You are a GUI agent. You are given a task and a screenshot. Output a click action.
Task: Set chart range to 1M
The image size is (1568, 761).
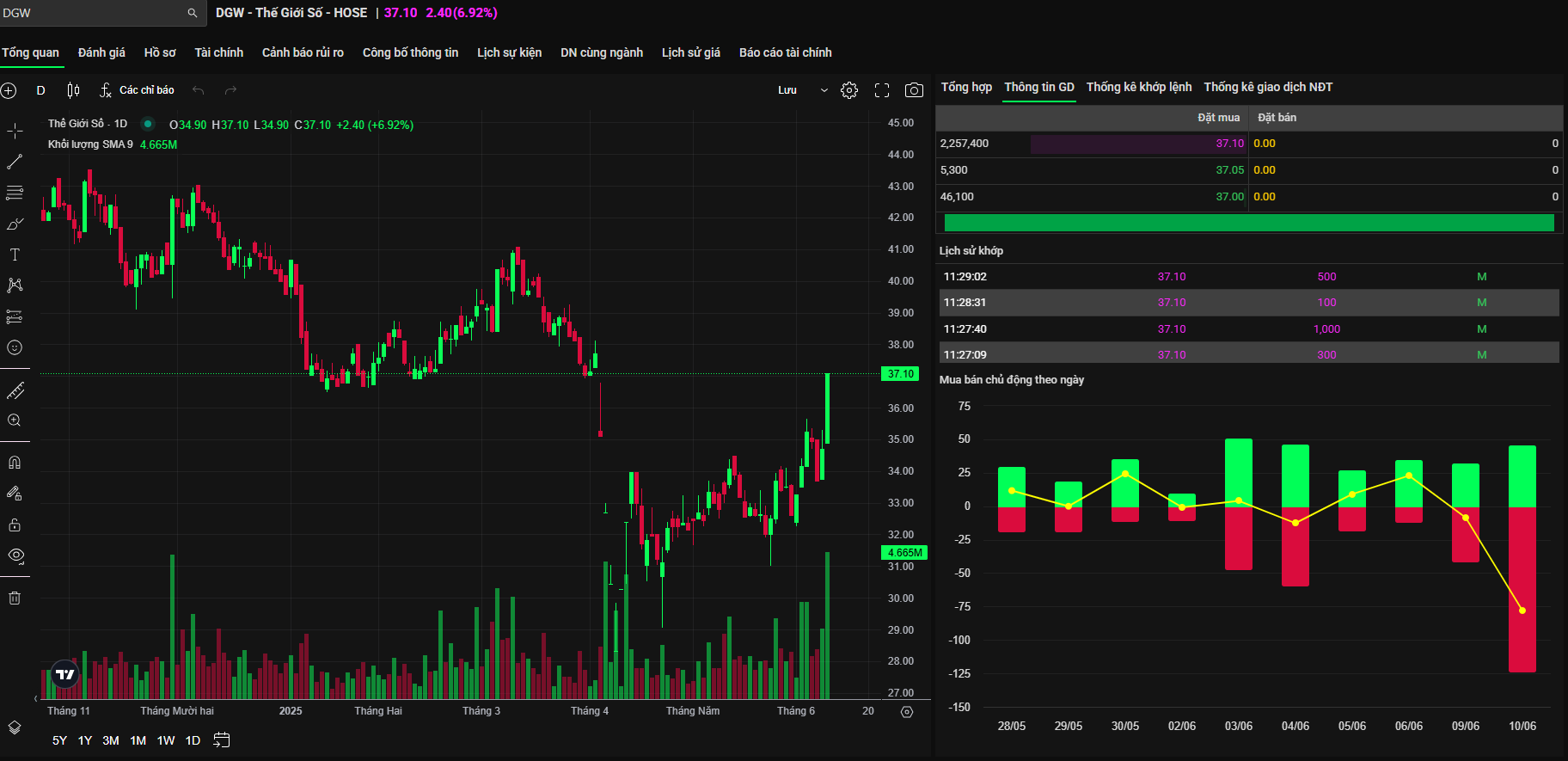pyautogui.click(x=138, y=740)
